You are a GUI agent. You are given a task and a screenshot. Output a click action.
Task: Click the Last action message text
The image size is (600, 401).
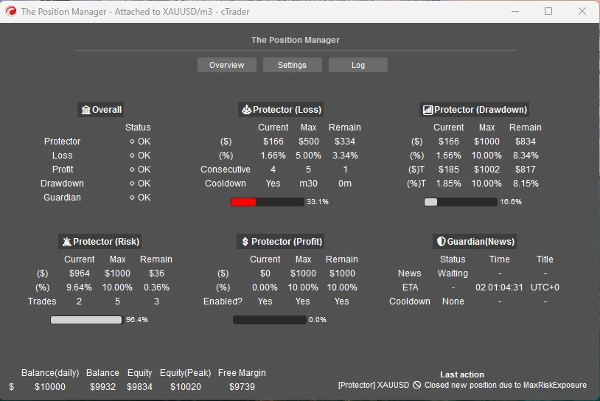point(462,385)
